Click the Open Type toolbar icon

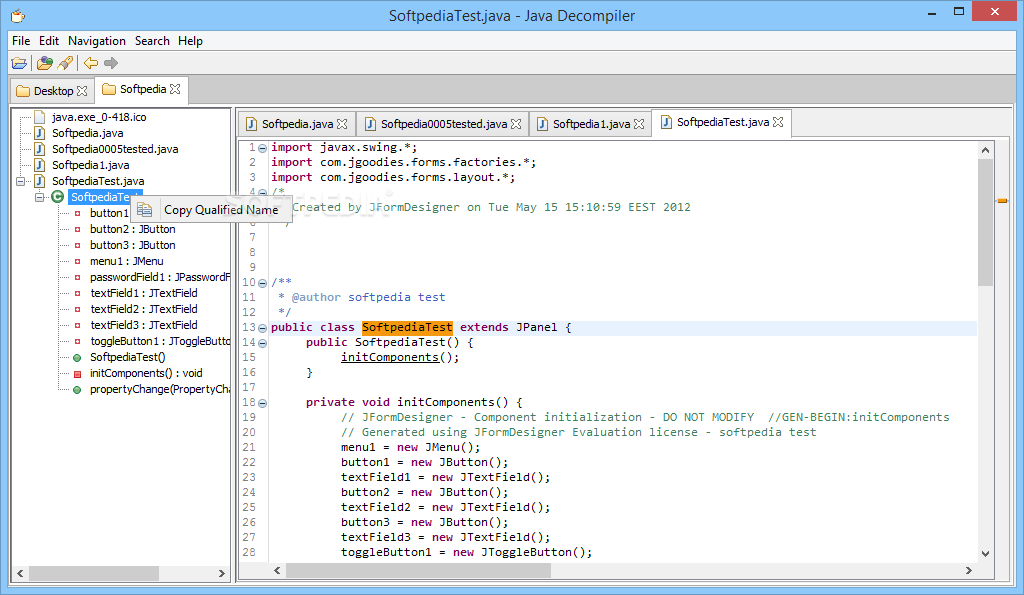coord(44,63)
